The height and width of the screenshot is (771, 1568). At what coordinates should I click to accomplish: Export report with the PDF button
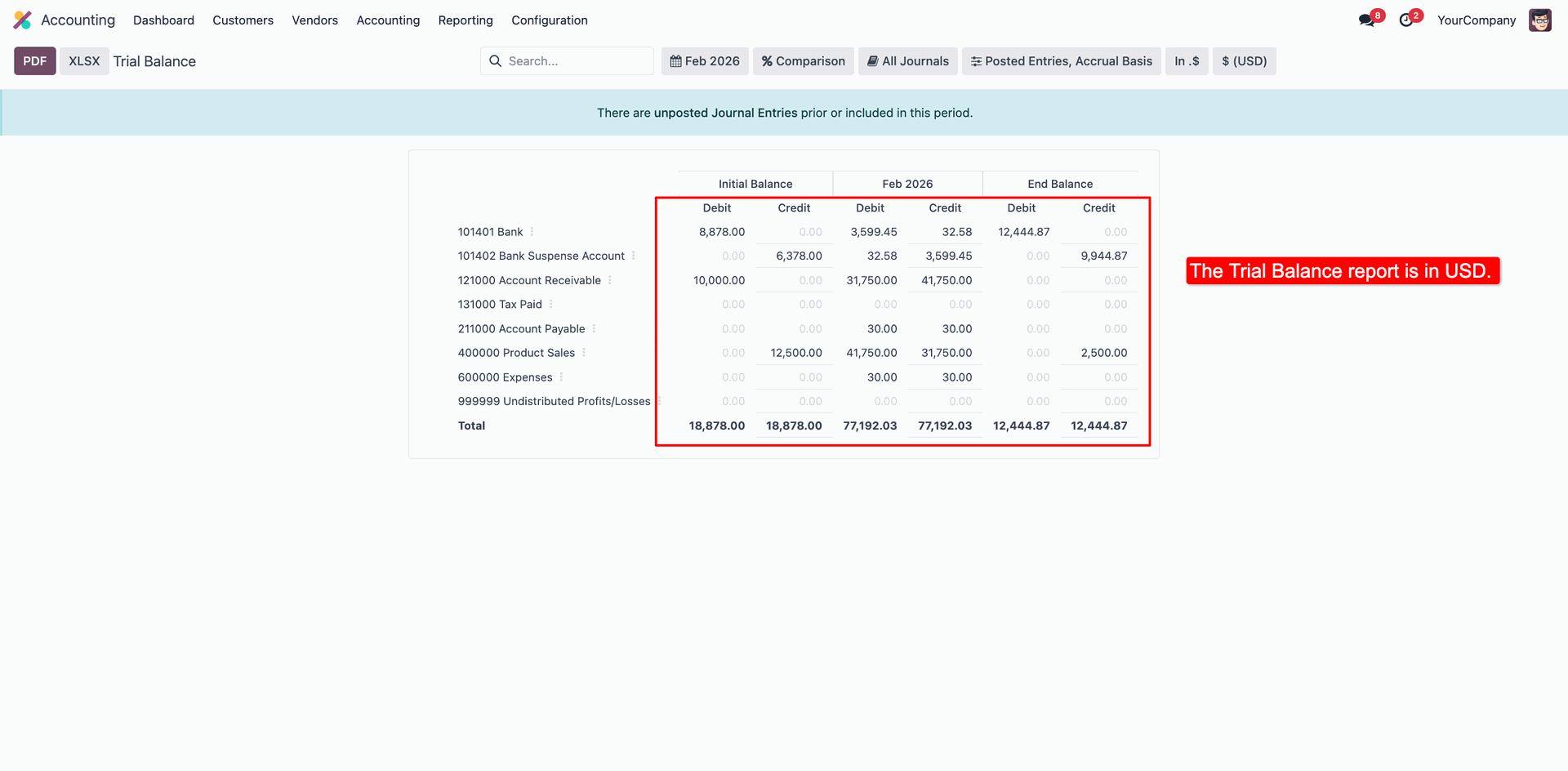coord(35,61)
